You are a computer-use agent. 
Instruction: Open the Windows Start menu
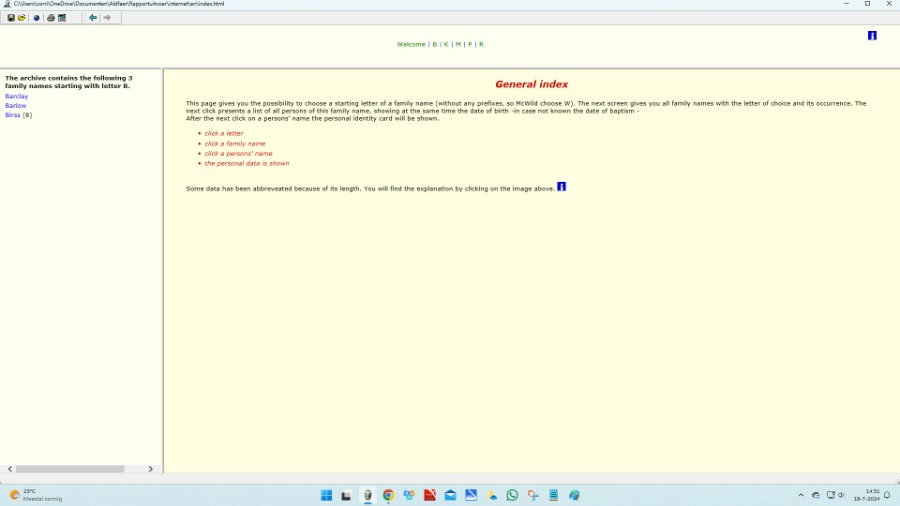(x=326, y=495)
